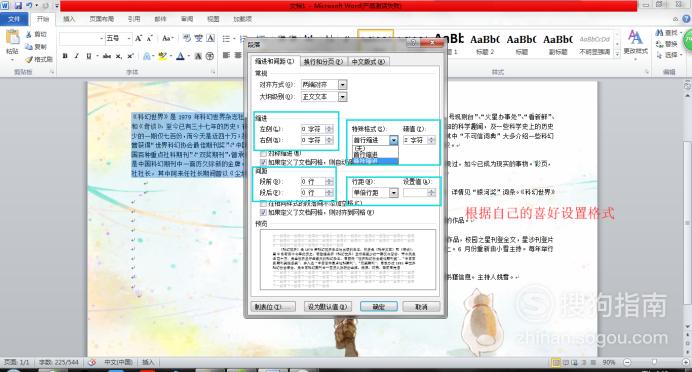Select the font color A icon
692x372 pixels.
tap(180, 56)
